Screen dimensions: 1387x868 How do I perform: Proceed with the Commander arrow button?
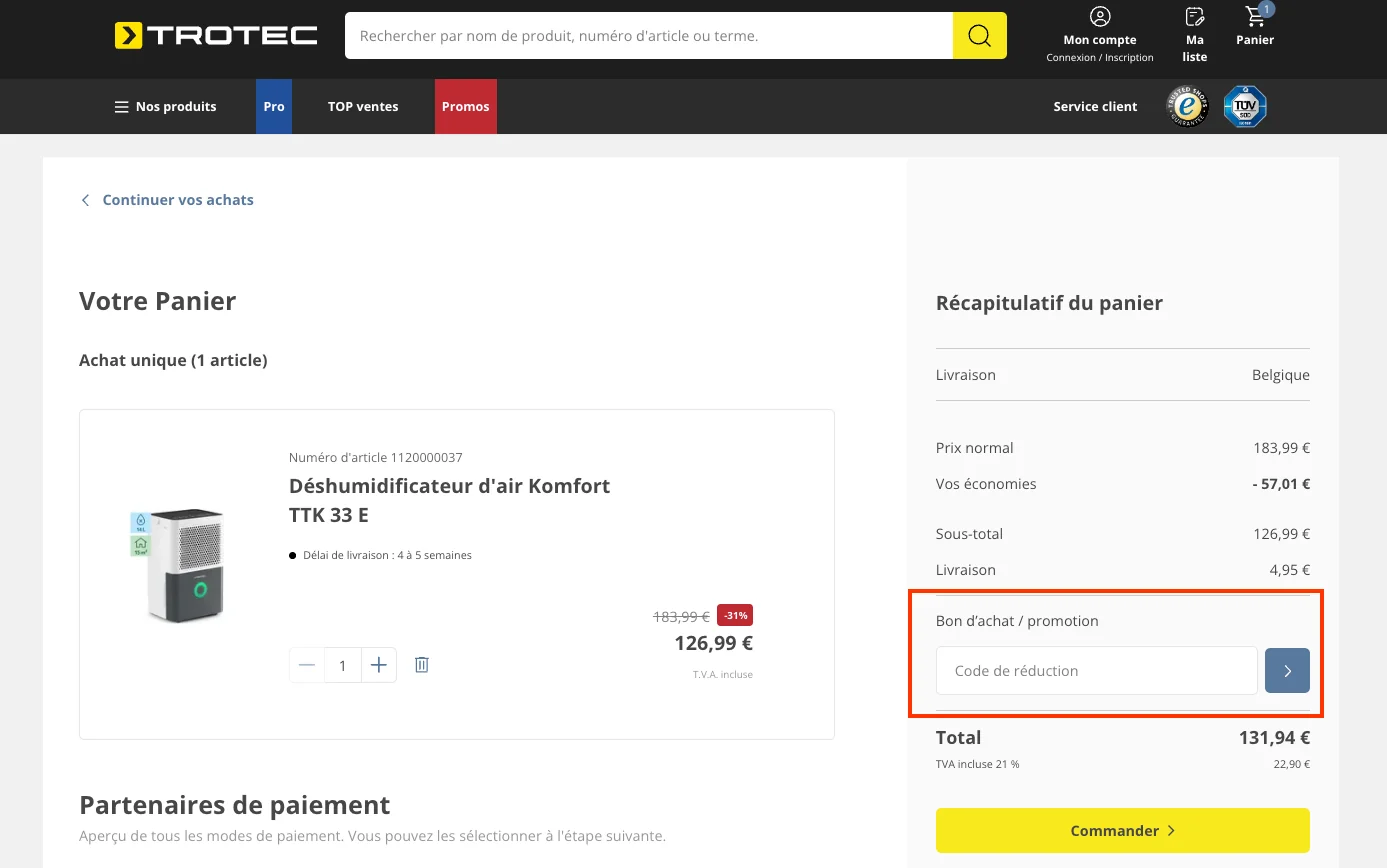coord(1122,830)
